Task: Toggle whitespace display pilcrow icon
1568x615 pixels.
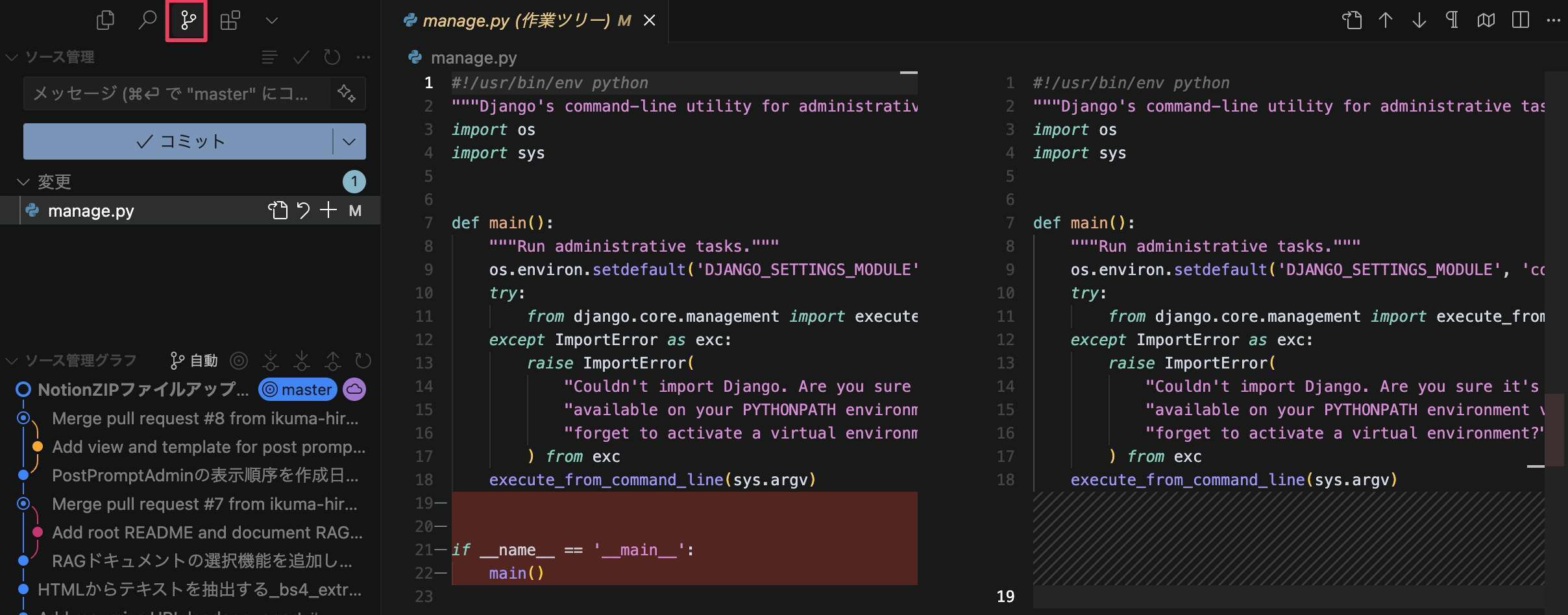Action: [x=1452, y=20]
